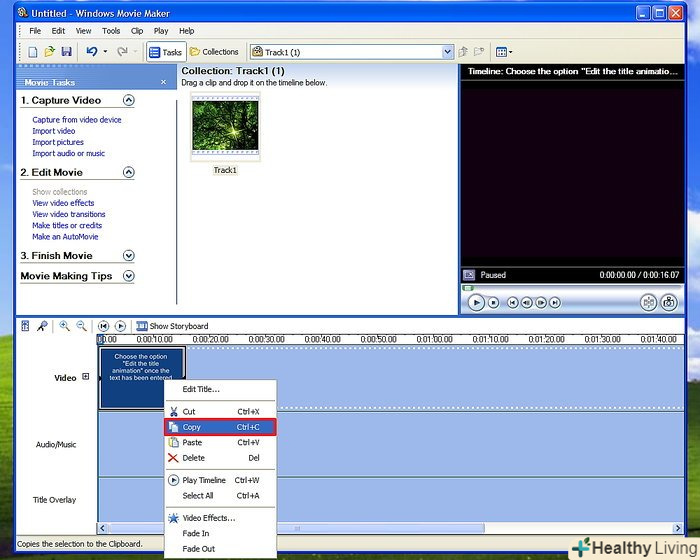700x560 pixels.
Task: Zoom in on the timeline
Action: click(x=65, y=326)
